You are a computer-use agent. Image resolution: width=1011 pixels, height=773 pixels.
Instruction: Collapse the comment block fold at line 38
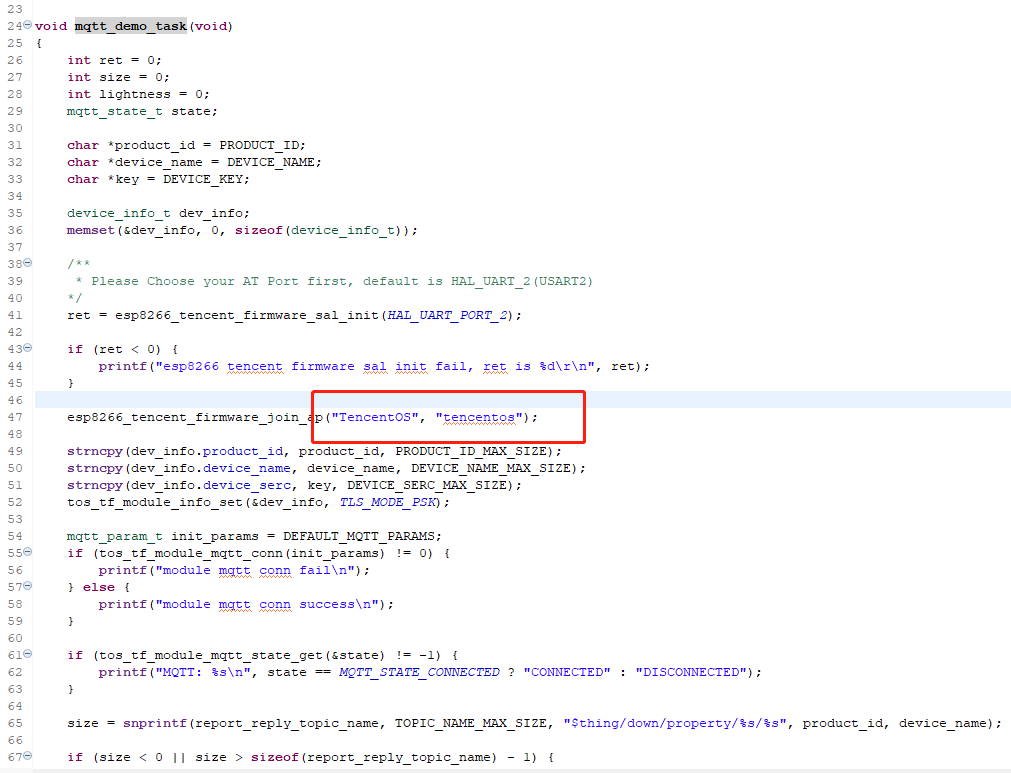tap(28, 262)
